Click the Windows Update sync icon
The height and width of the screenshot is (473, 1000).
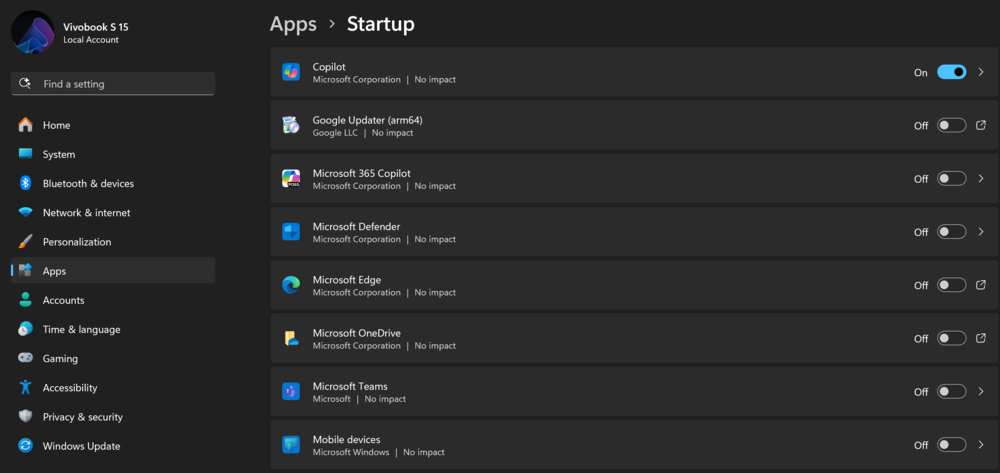[x=26, y=446]
